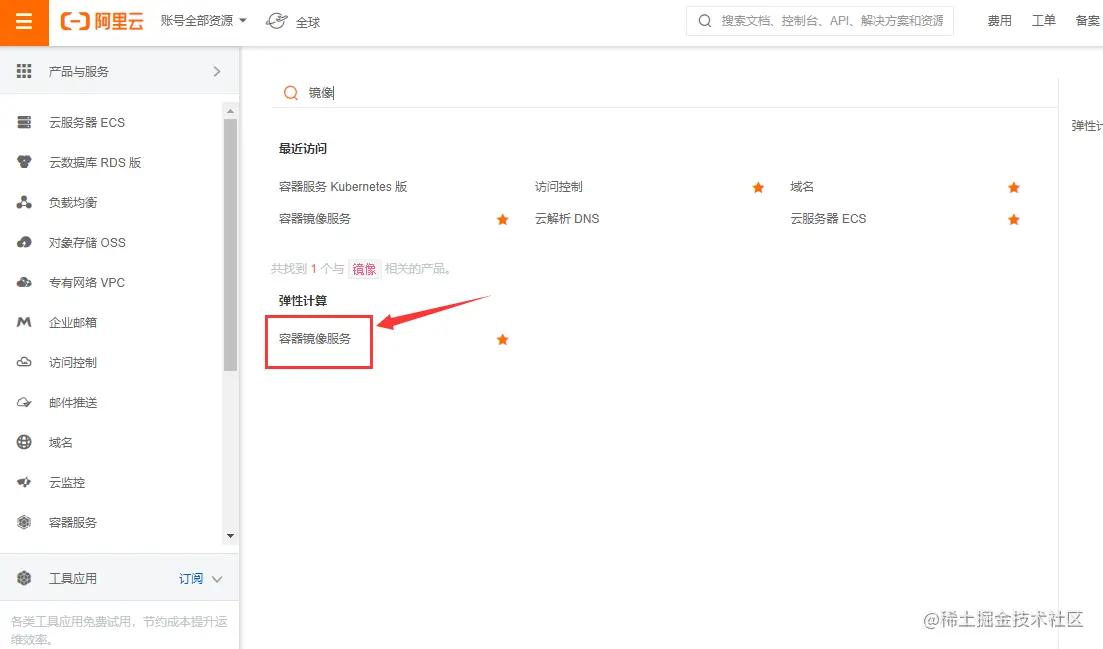
Task: Open the 工单 menu
Action: point(1043,21)
